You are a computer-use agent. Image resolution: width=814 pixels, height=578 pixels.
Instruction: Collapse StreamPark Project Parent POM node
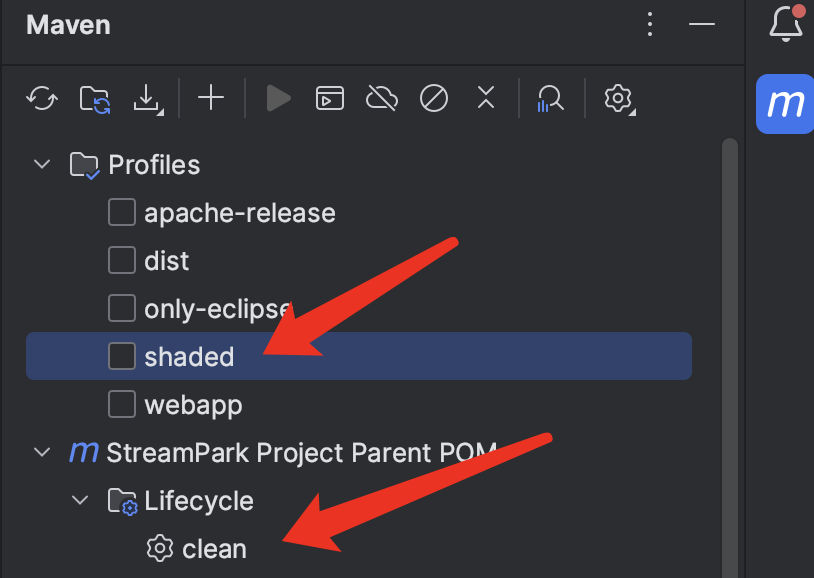[x=42, y=452]
